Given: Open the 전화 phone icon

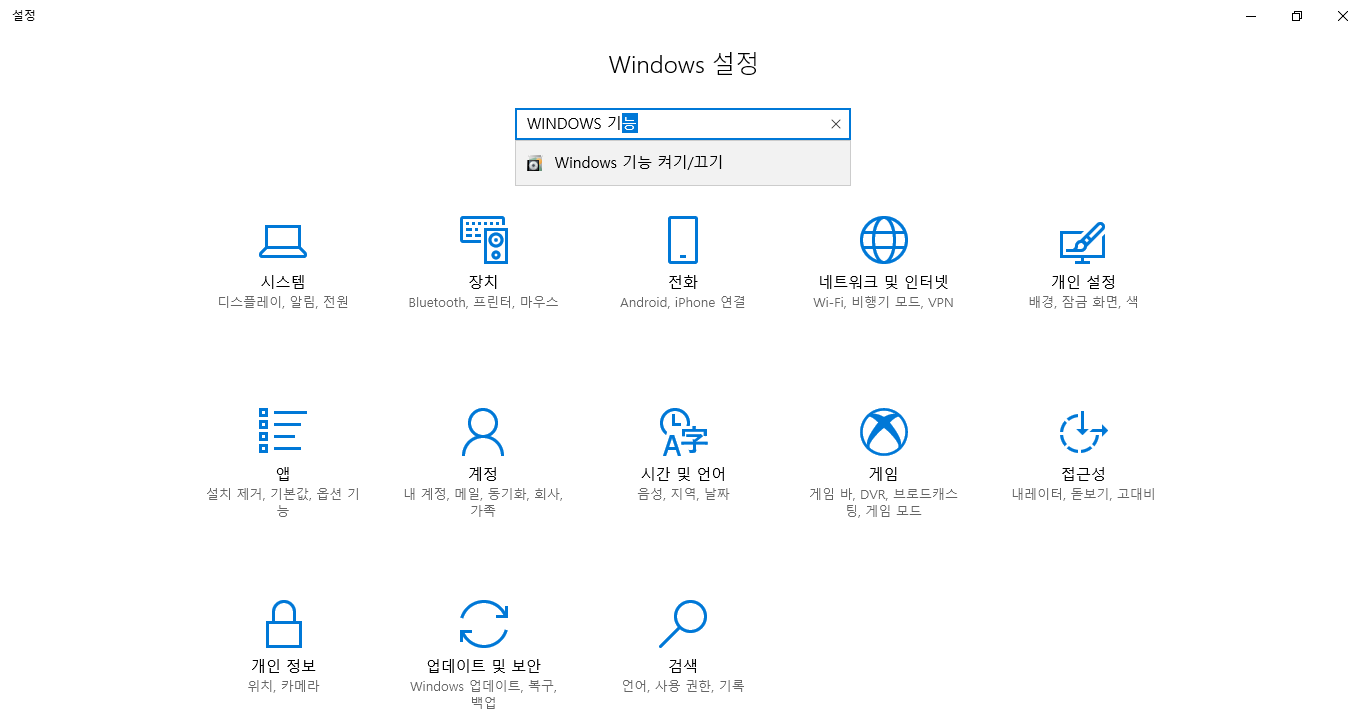Looking at the screenshot, I should tap(683, 240).
